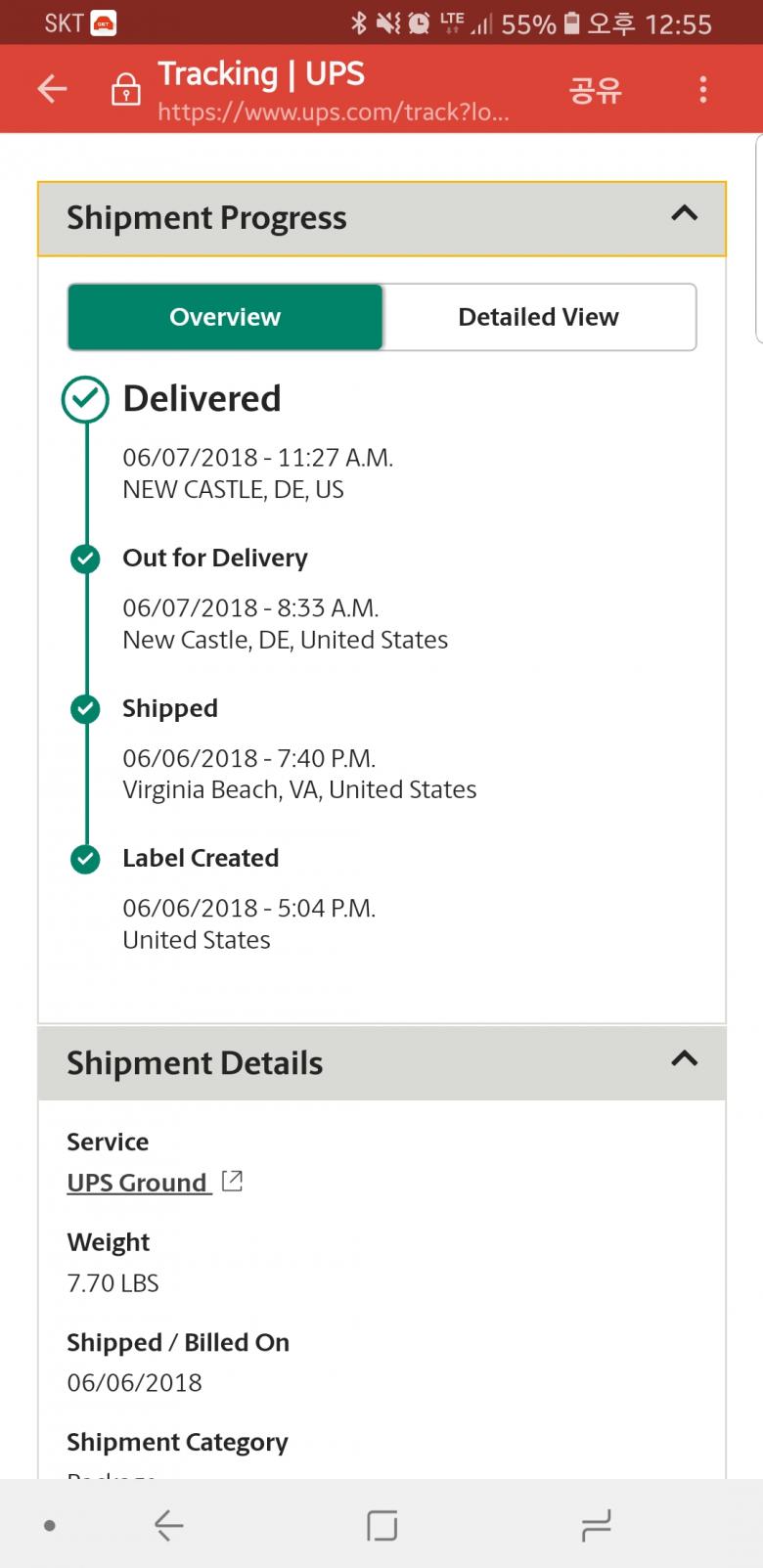This screenshot has height=1568, width=763.
Task: Open the UPS Ground service link
Action: coord(137,1183)
